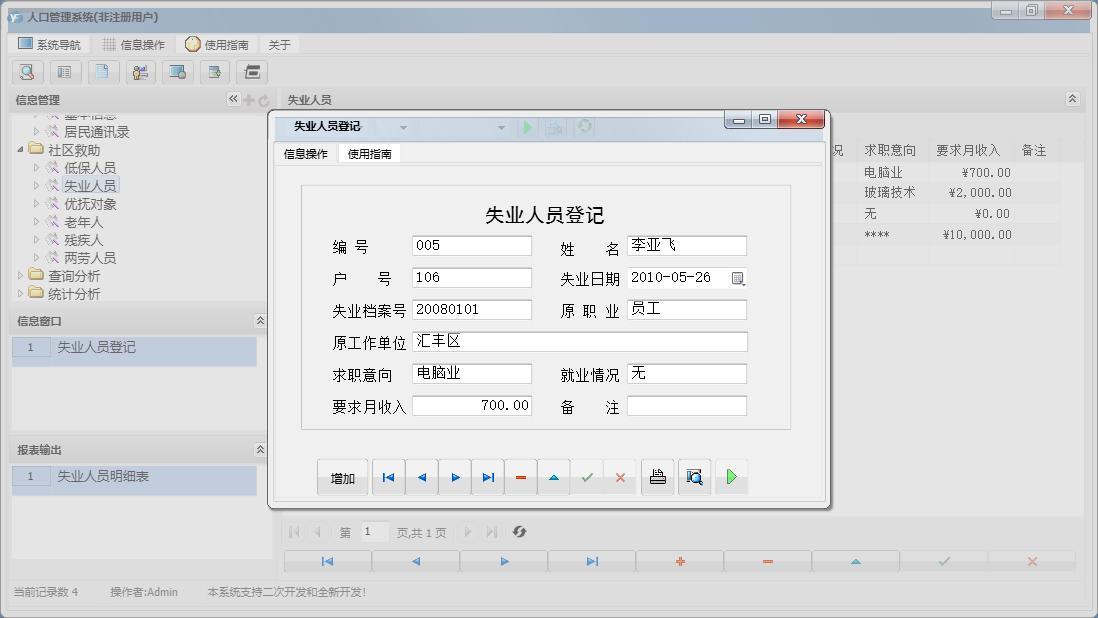Viewport: 1098px width, 618px height.
Task: Click the printer icon in the dialog
Action: click(x=657, y=478)
